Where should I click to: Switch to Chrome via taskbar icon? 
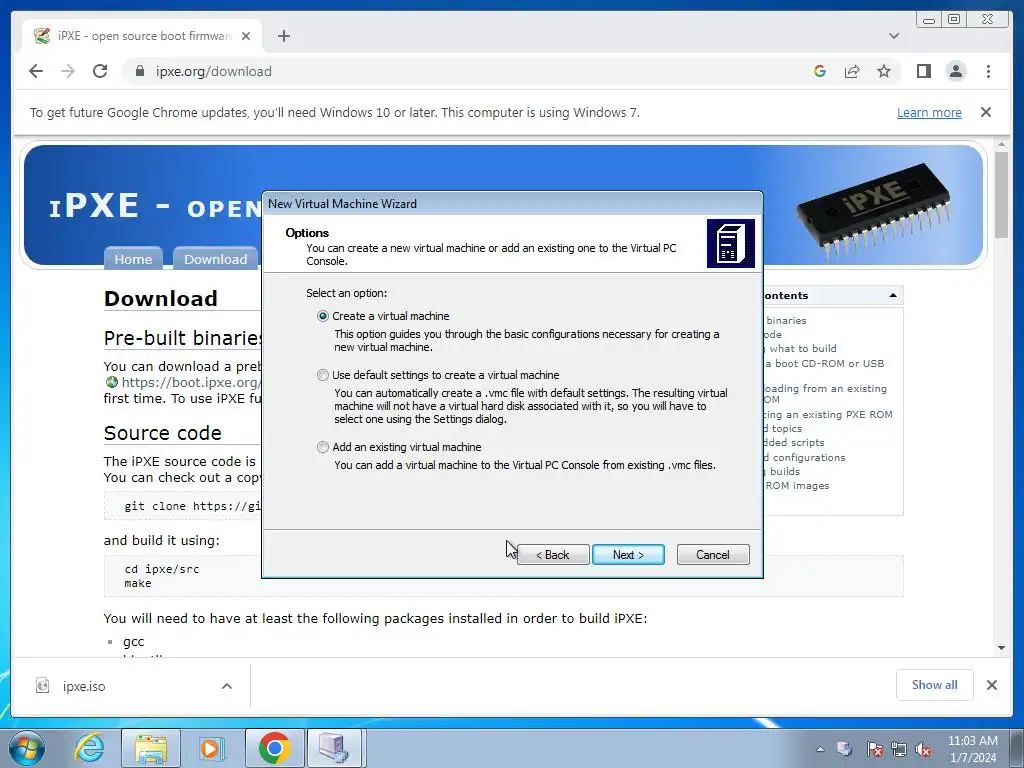pos(274,748)
